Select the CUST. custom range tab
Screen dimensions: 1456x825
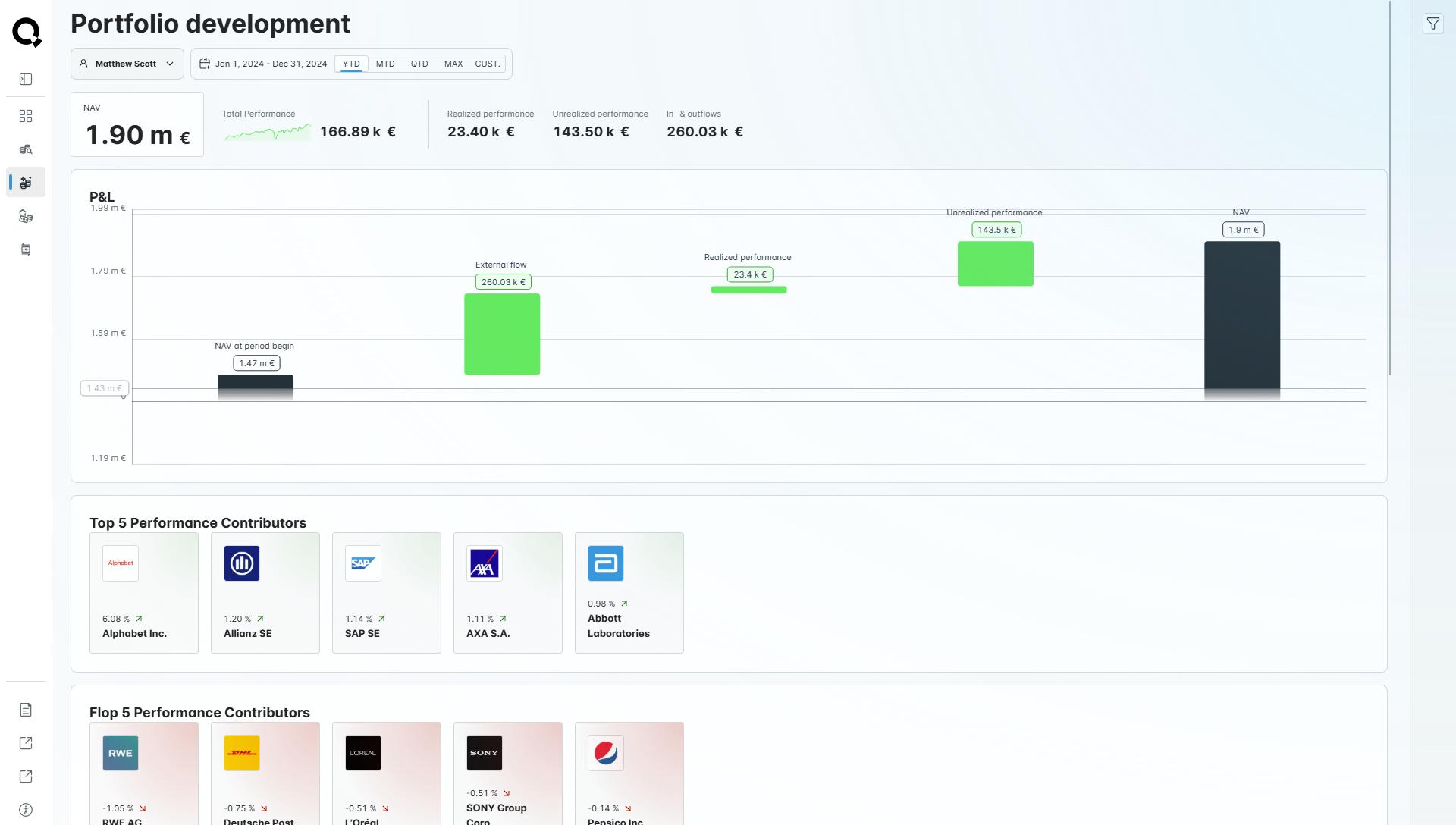pyautogui.click(x=487, y=64)
